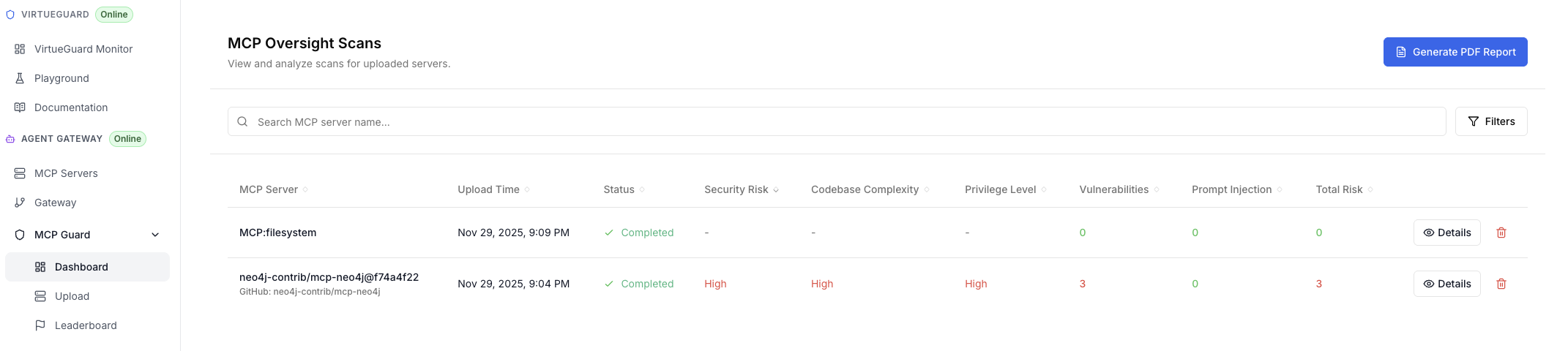This screenshot has width=1568, height=351.
Task: Click the search magnifier icon
Action: pos(242,121)
